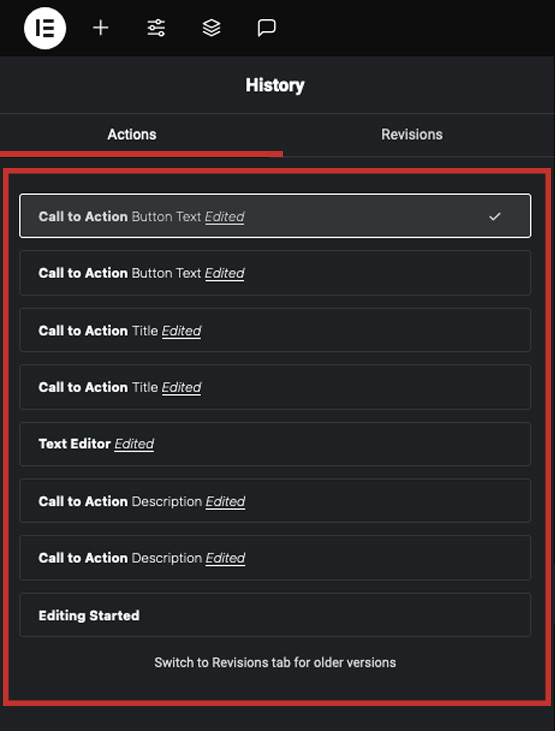
Task: Switch to the Revisions tab
Action: (x=412, y=135)
